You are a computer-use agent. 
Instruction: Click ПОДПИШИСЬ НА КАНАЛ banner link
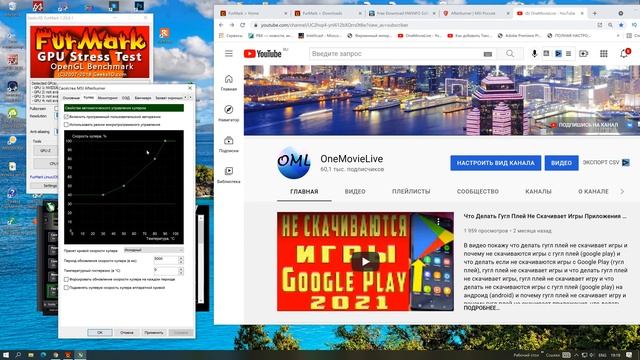[584, 125]
